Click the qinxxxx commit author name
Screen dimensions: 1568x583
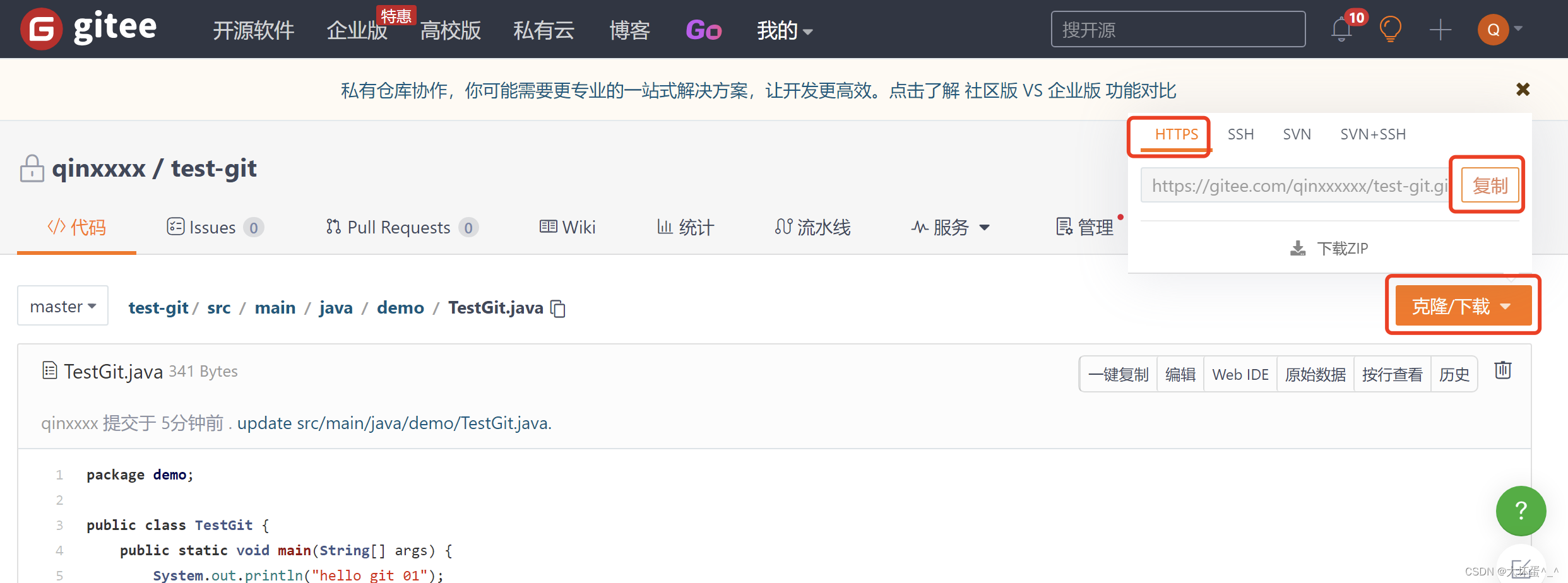click(x=69, y=423)
